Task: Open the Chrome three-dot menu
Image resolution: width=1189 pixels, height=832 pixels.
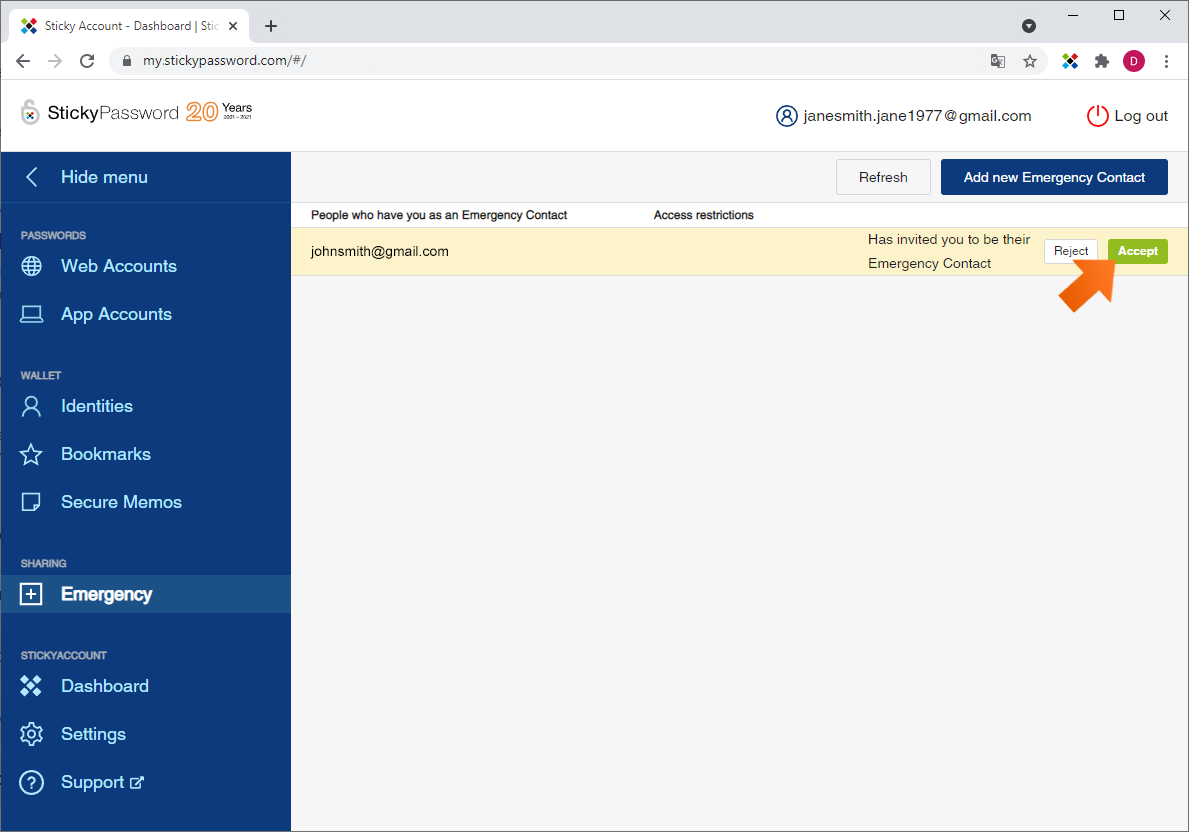Action: pyautogui.click(x=1166, y=61)
